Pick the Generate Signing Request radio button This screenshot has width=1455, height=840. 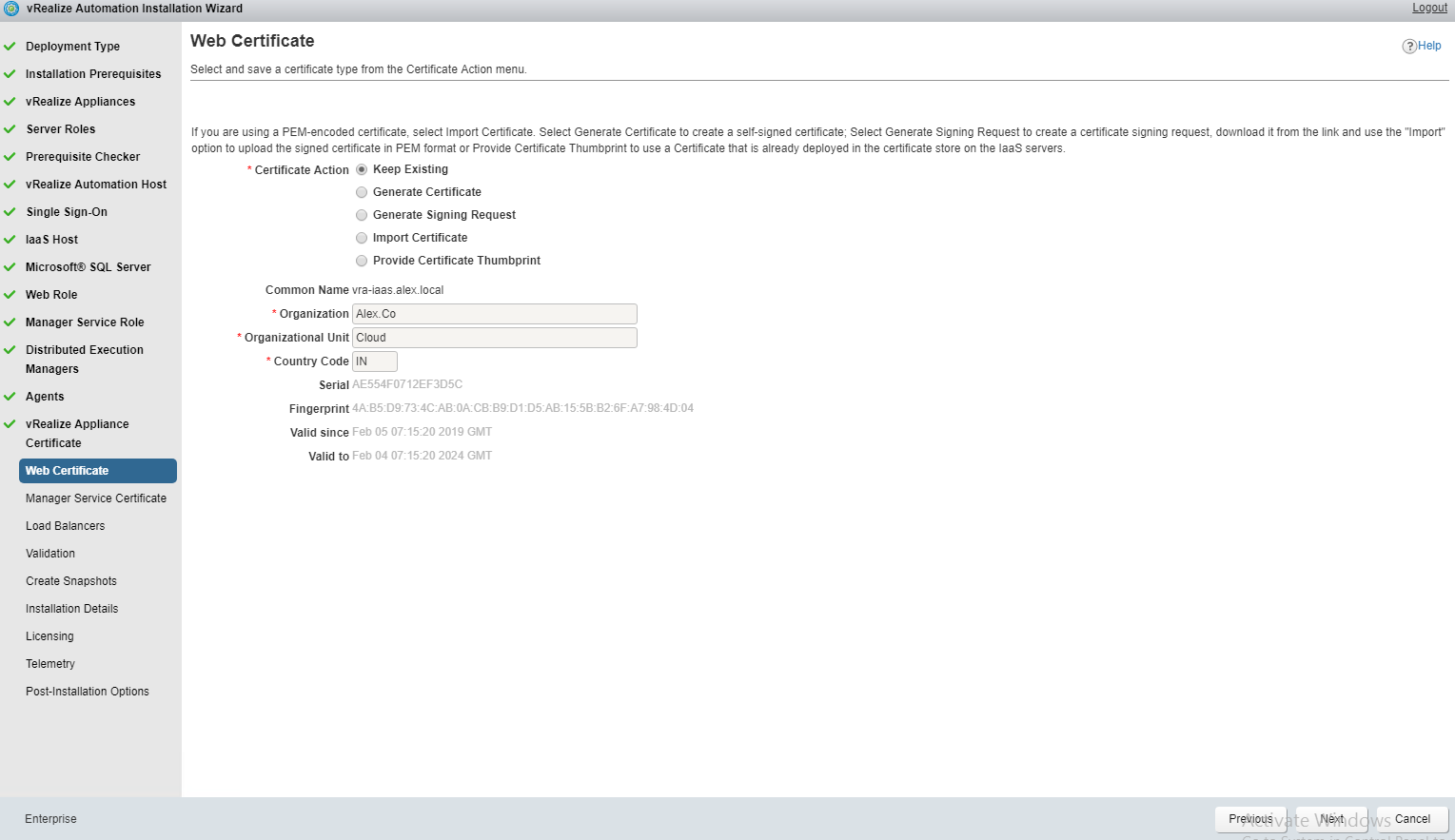362,215
